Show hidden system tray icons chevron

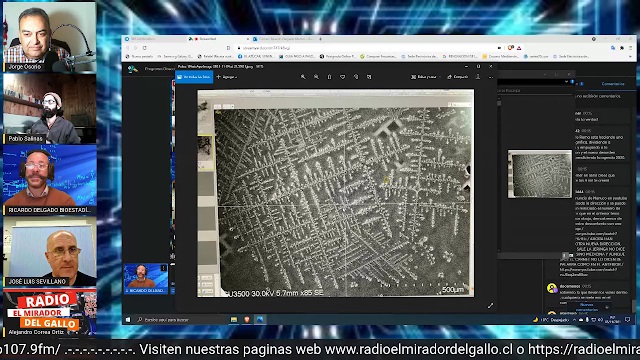click(x=574, y=320)
